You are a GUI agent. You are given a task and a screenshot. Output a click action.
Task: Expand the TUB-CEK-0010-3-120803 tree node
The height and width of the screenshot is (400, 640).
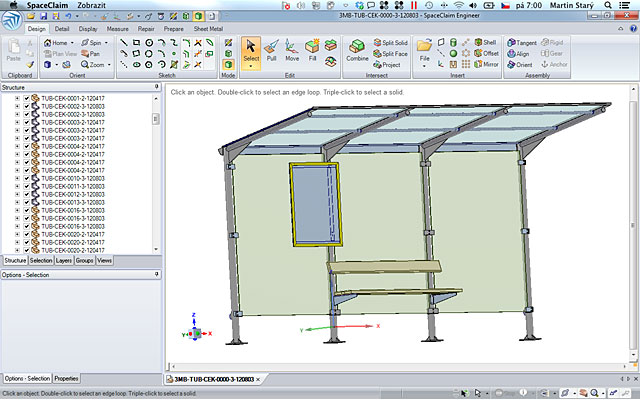point(17,178)
